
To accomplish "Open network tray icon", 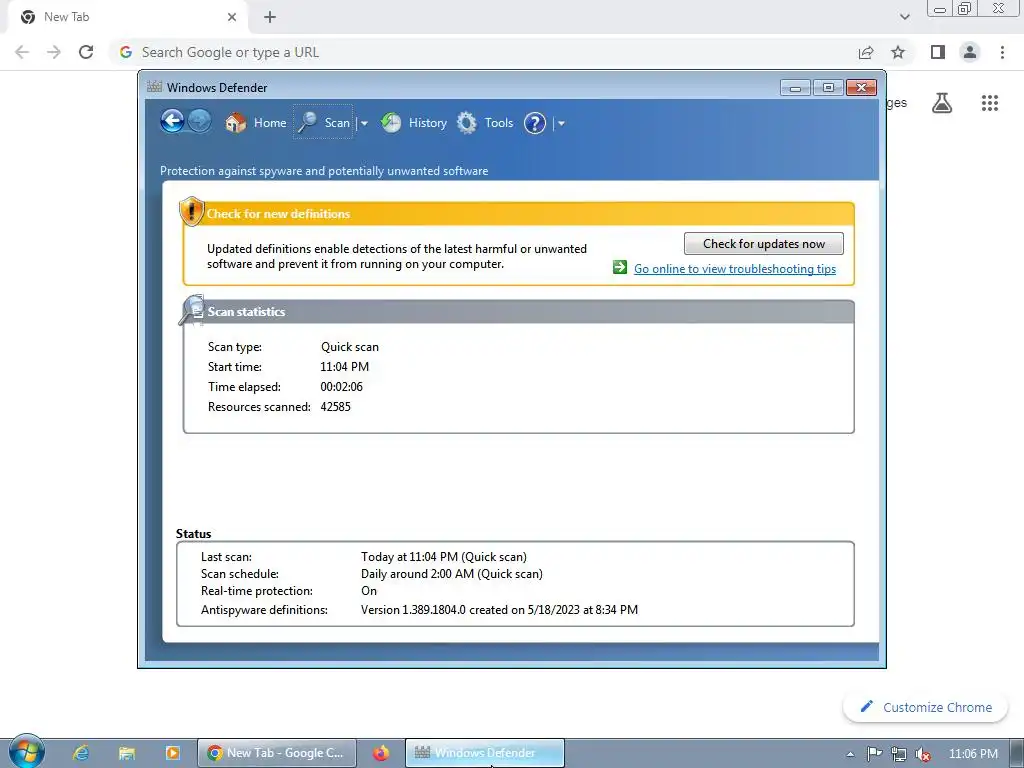I will (899, 754).
